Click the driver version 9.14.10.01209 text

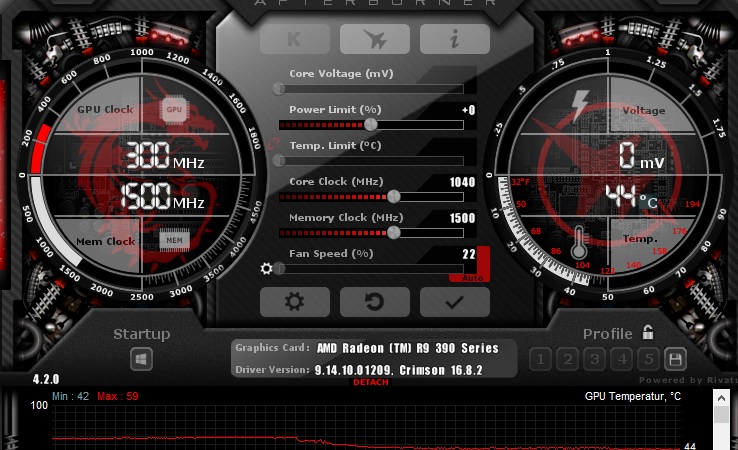click(353, 370)
